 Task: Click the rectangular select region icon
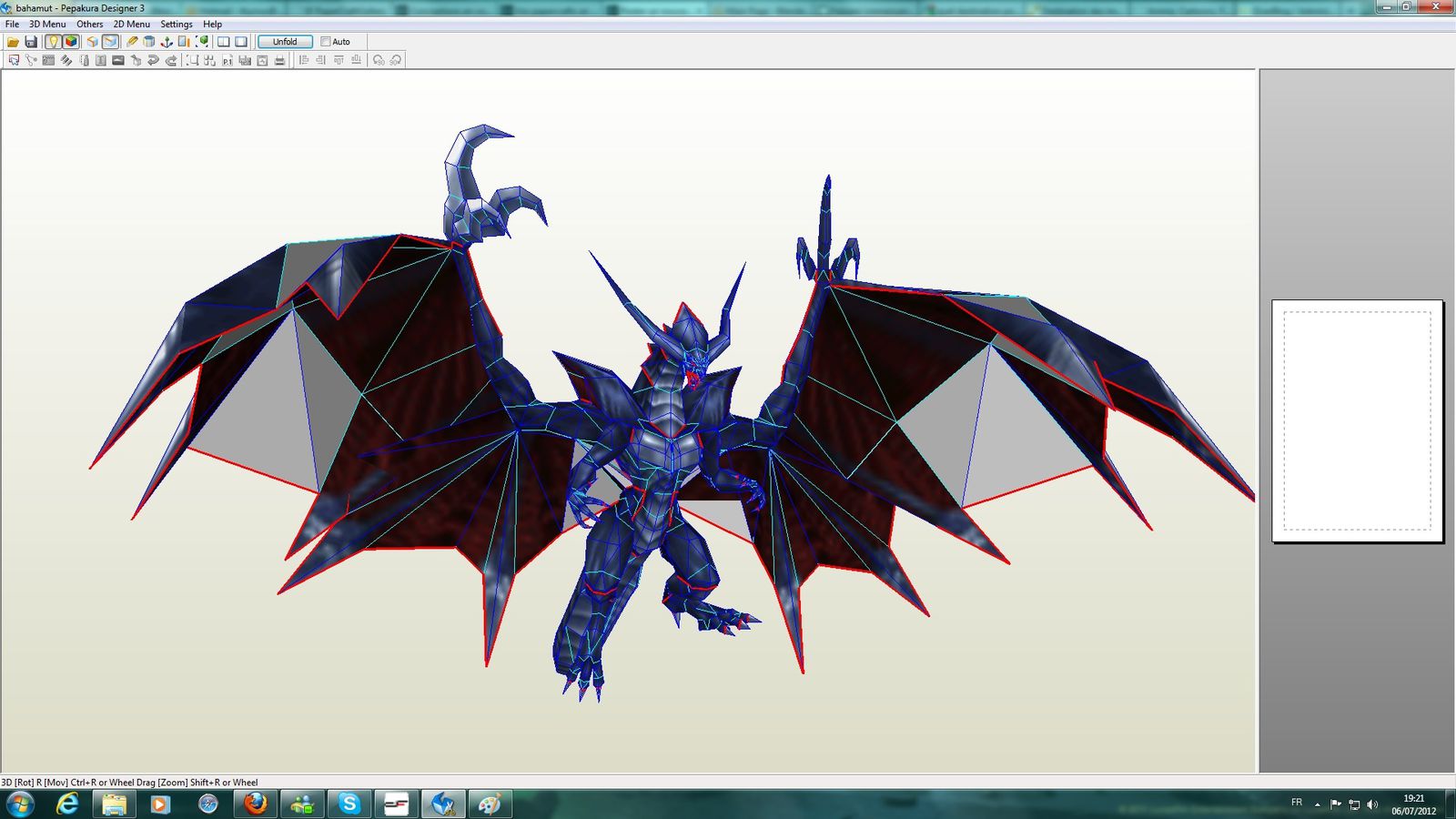coord(192,60)
